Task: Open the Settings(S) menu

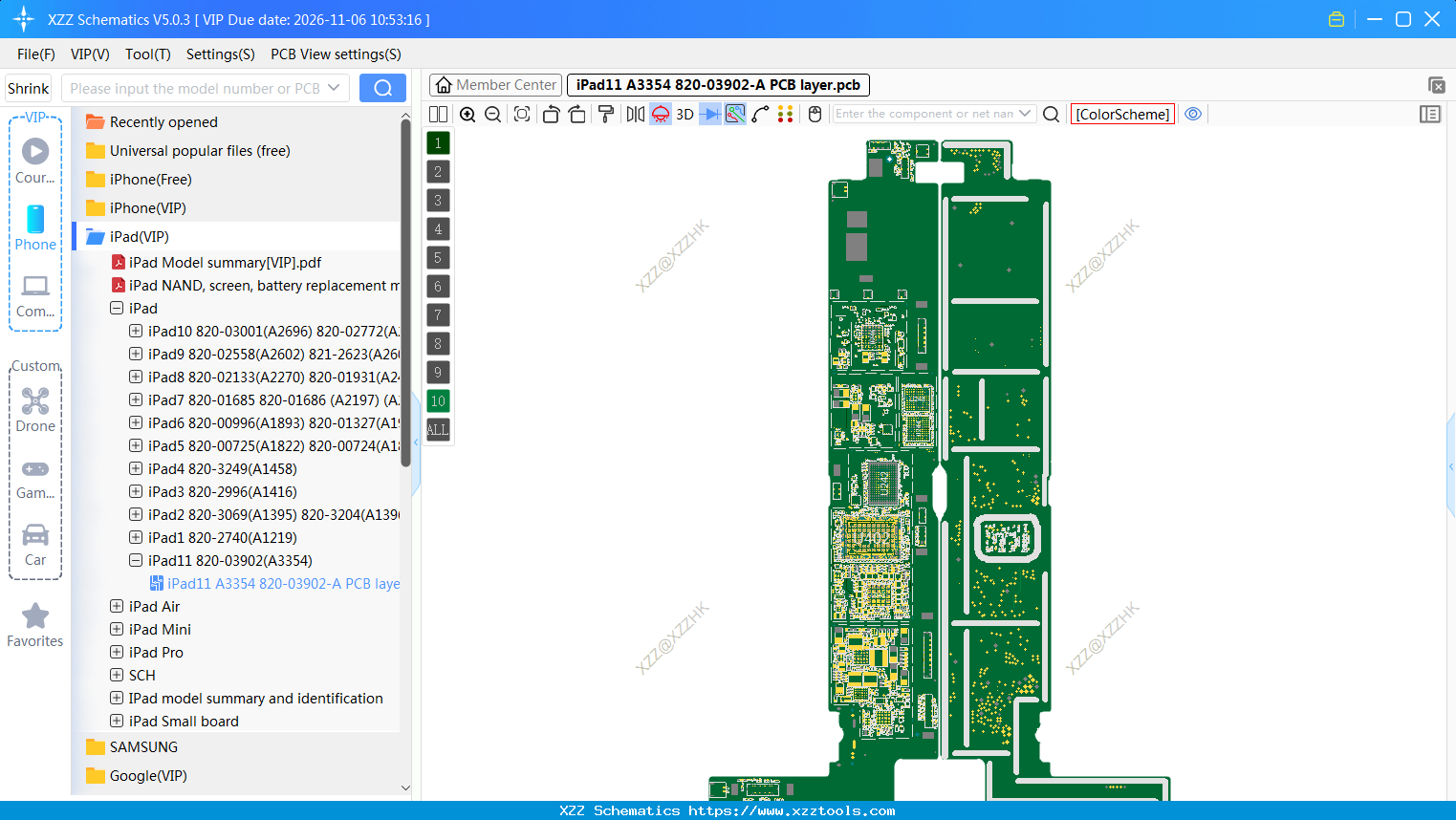Action: (x=221, y=54)
